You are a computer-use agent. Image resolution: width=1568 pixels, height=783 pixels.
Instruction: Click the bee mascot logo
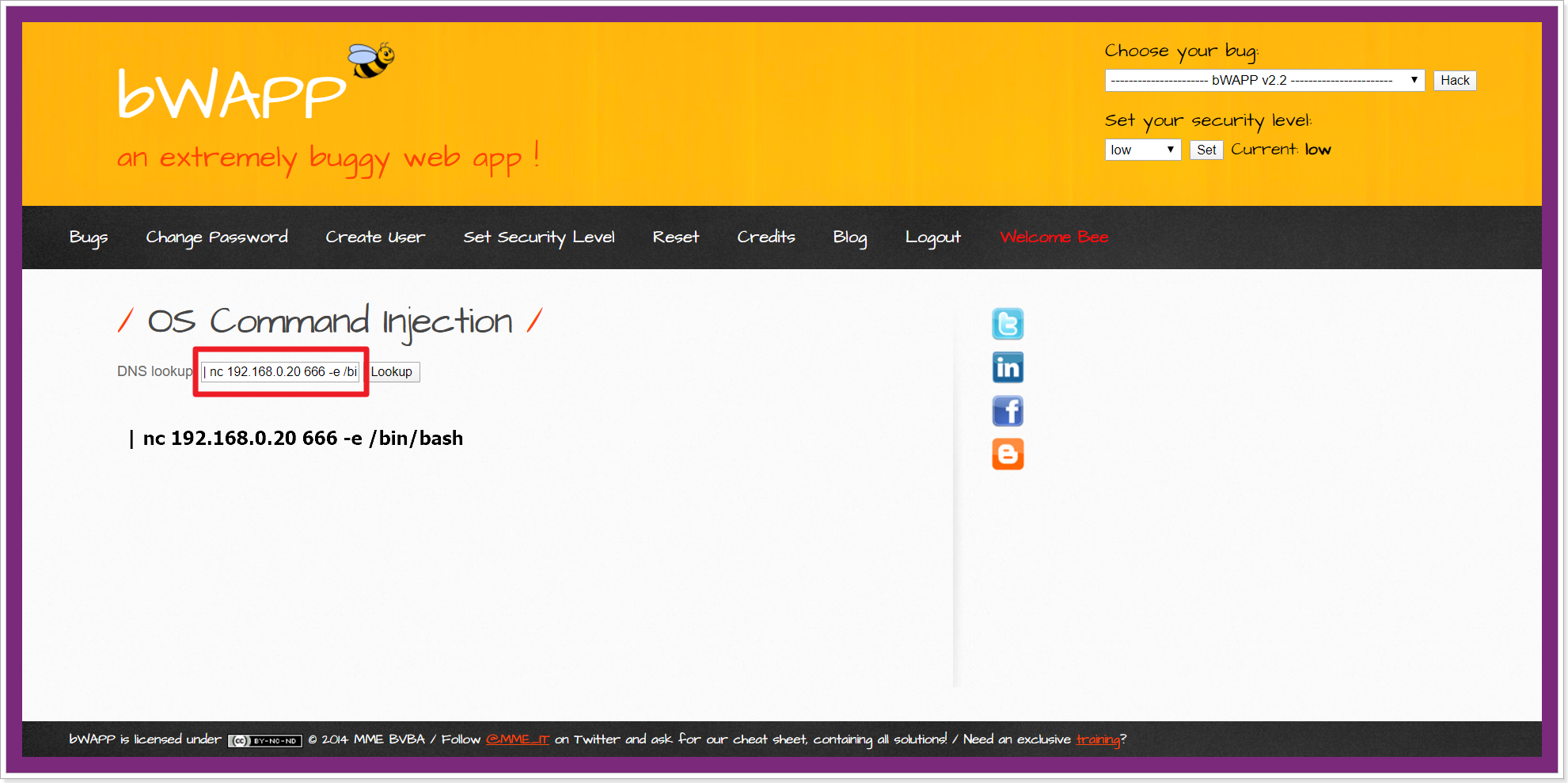pyautogui.click(x=371, y=60)
